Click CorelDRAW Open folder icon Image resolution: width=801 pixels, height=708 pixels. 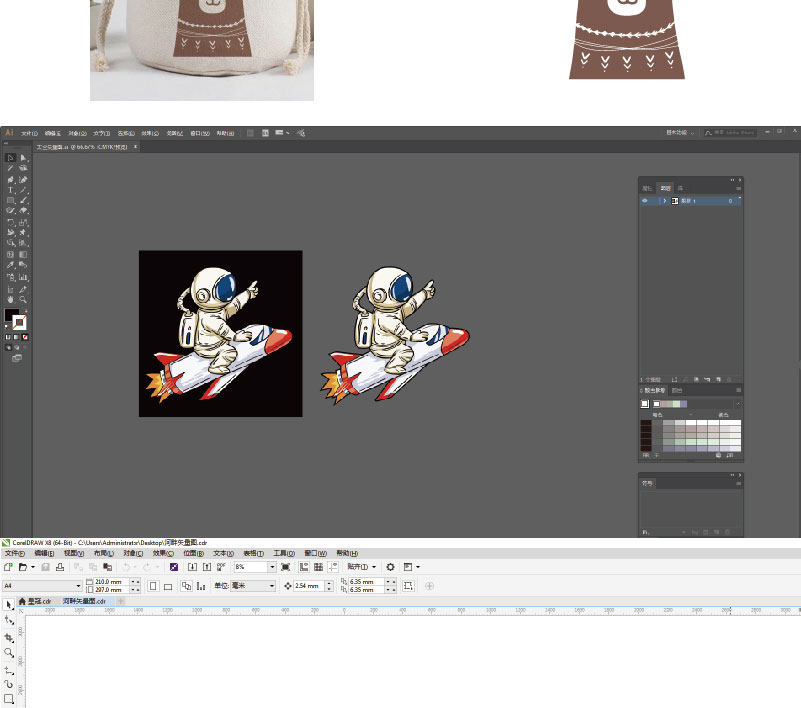pyautogui.click(x=22, y=567)
